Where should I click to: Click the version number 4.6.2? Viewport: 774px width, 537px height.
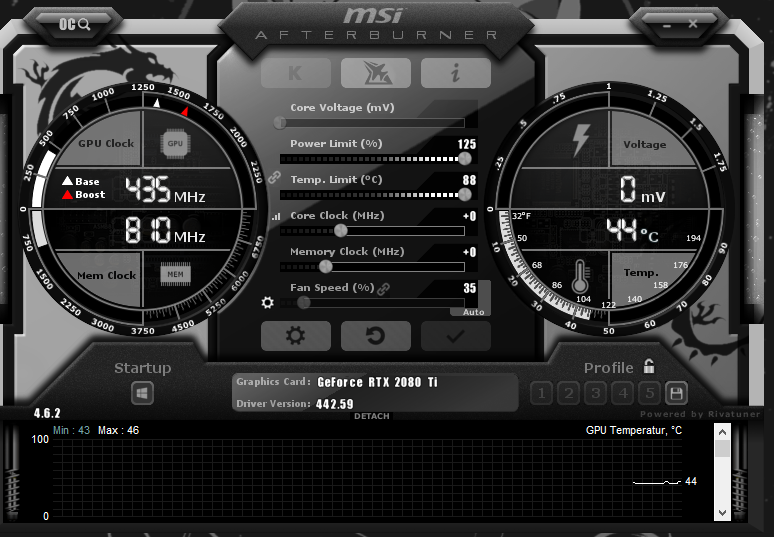point(47,413)
